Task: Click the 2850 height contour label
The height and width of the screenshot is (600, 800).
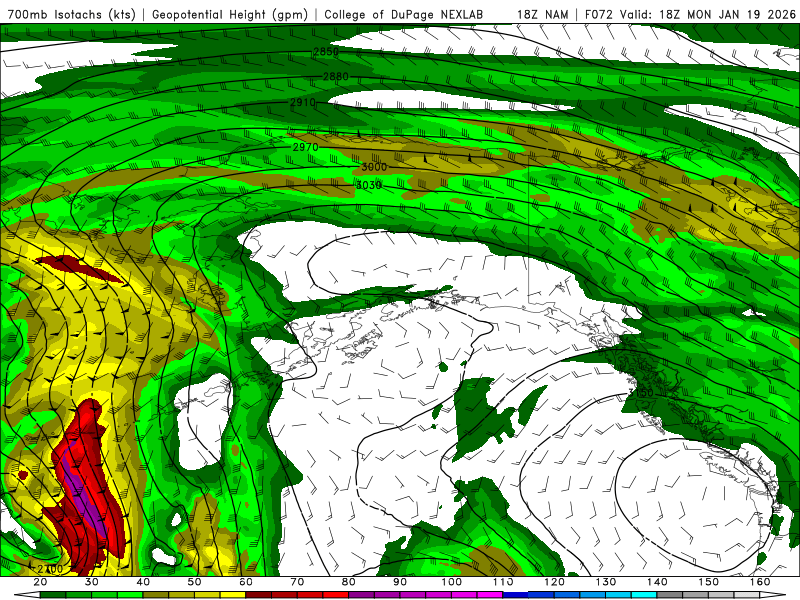Action: [326, 52]
